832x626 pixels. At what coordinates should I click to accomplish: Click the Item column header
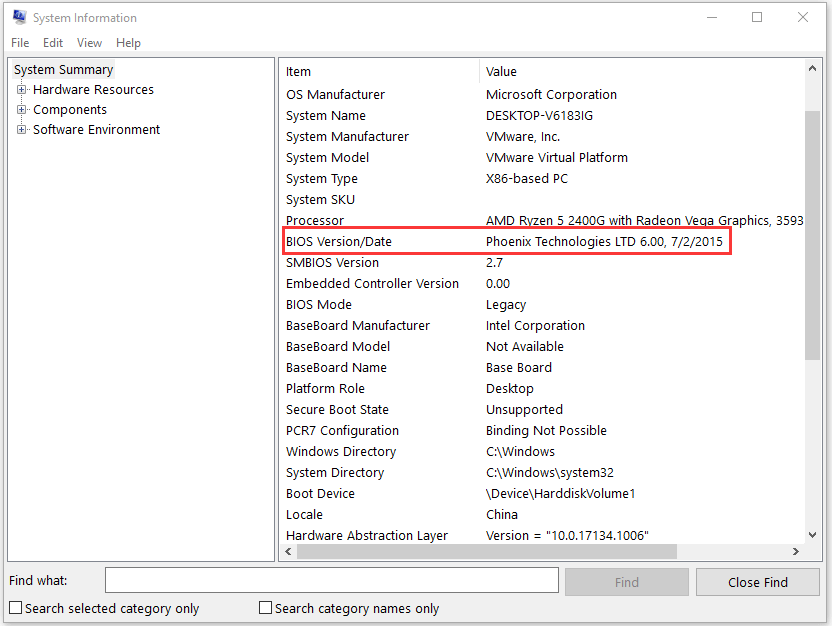[380, 72]
